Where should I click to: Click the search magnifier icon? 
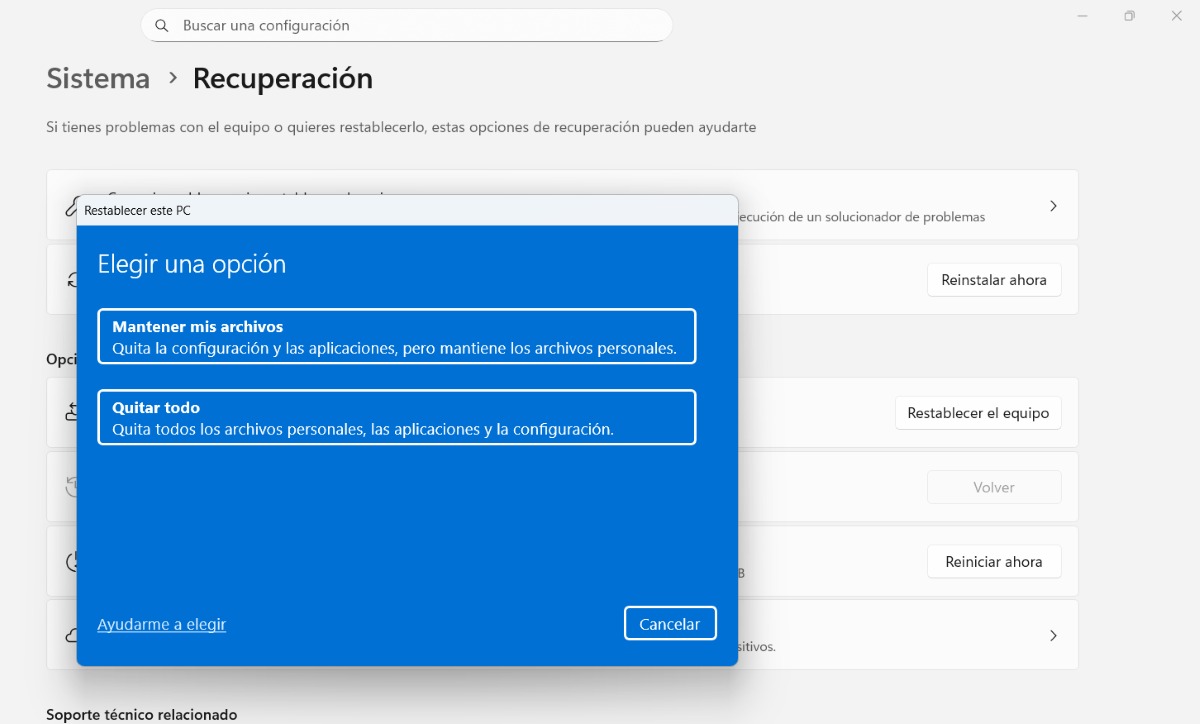click(162, 25)
